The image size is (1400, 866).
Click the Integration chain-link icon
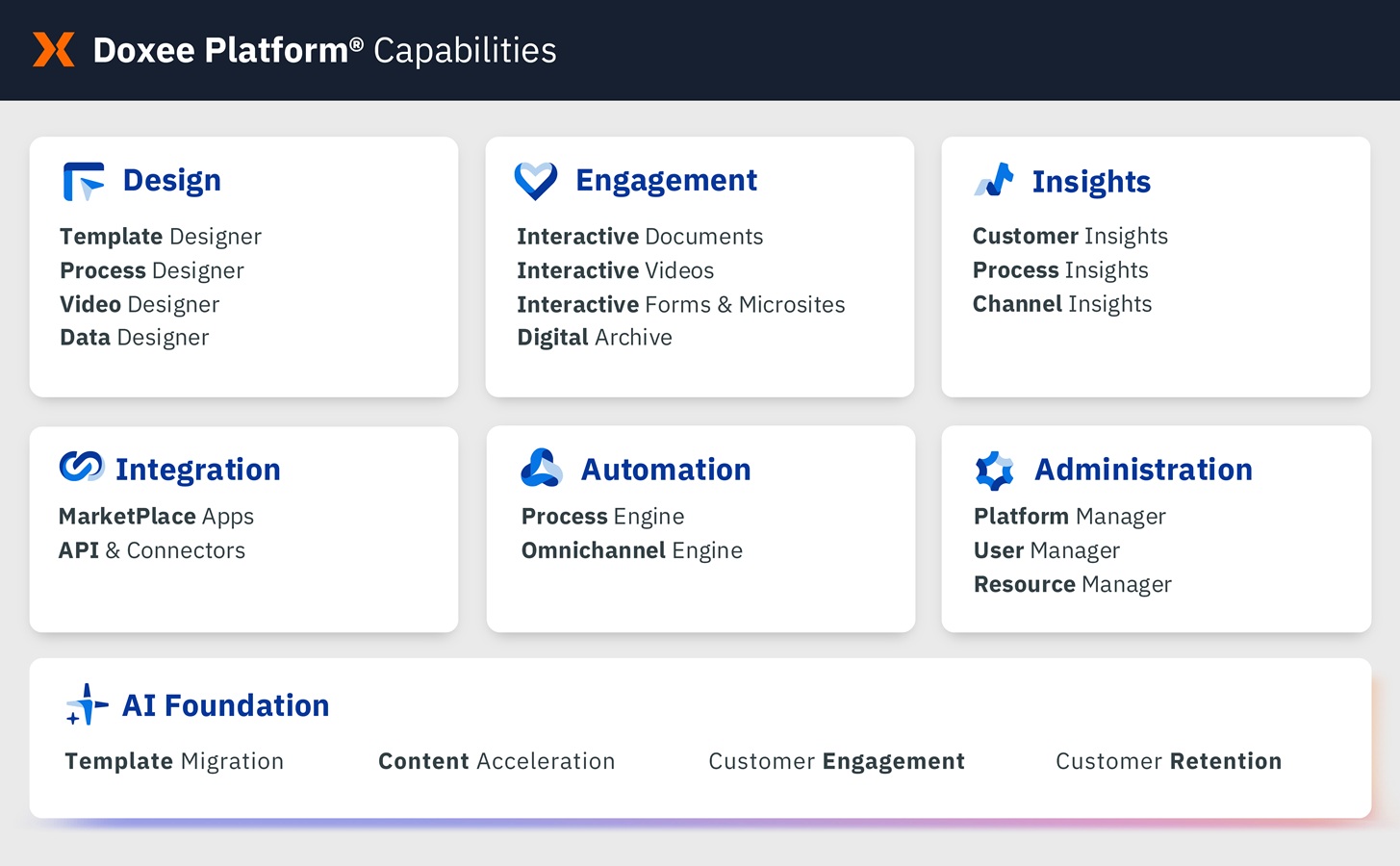tap(82, 467)
